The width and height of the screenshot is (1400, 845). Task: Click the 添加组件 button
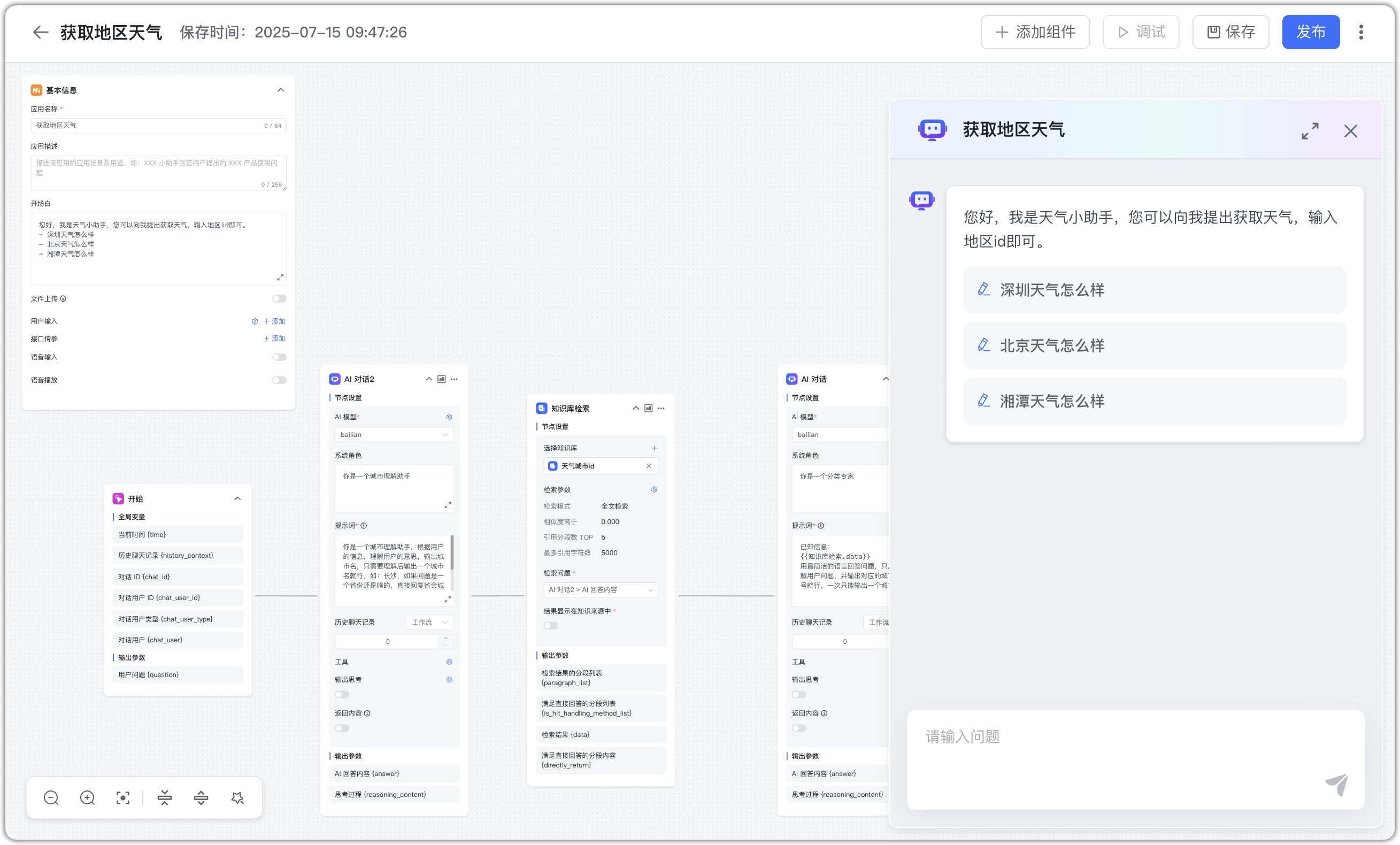tap(1035, 33)
